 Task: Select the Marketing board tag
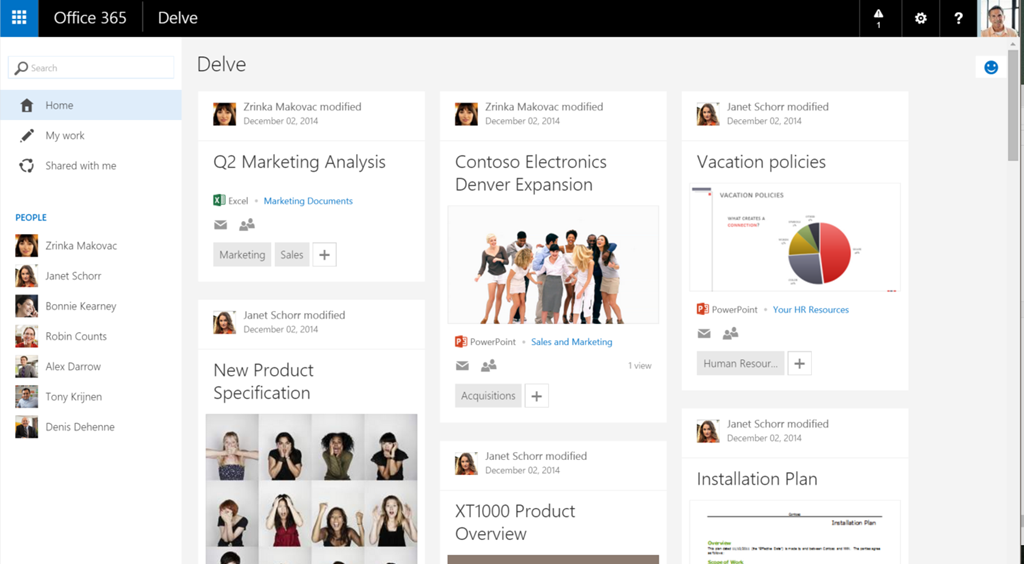[242, 255]
